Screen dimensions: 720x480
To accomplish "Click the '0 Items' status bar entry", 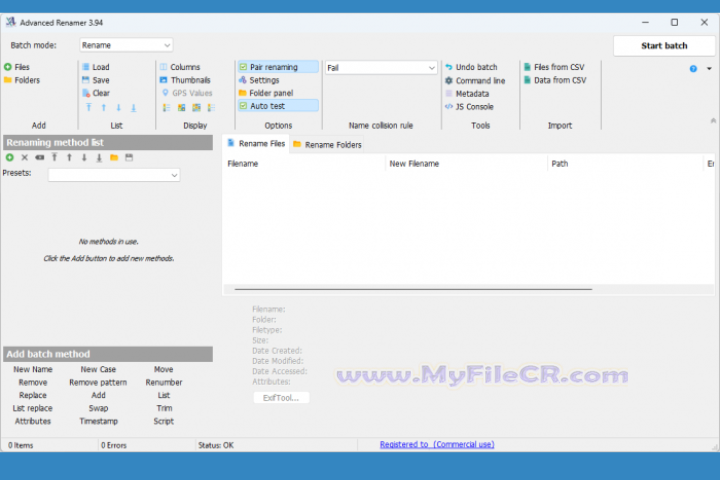I will point(21,445).
